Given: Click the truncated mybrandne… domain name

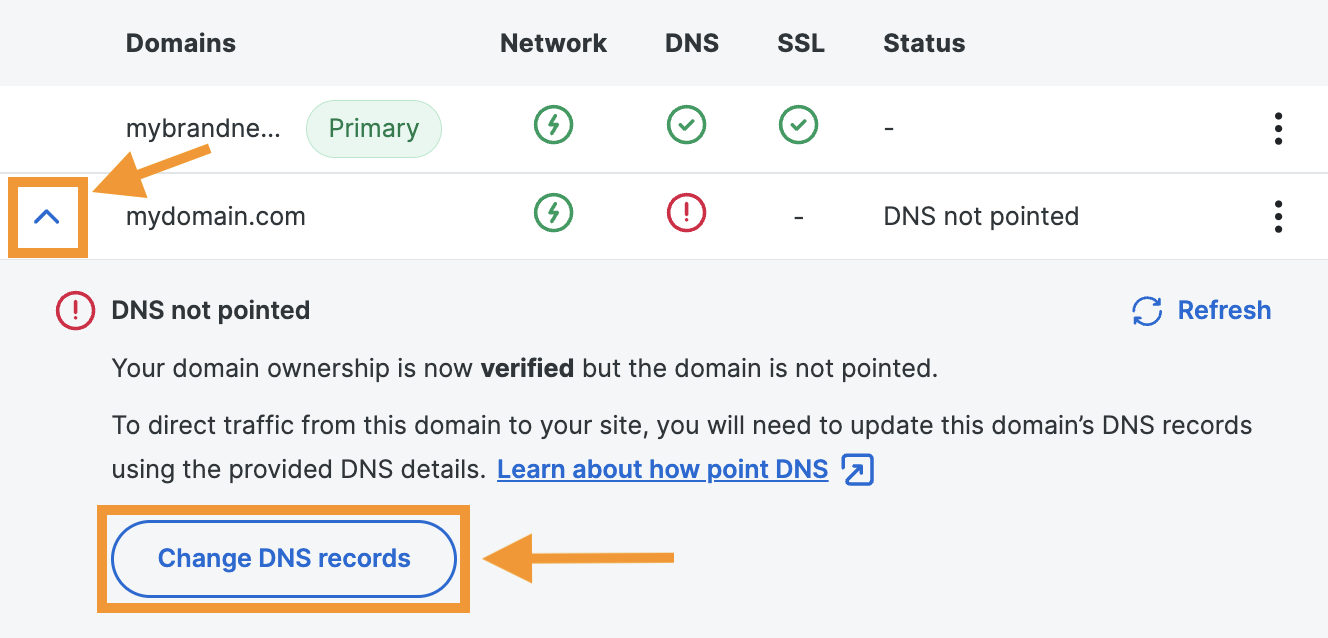Looking at the screenshot, I should 203,128.
